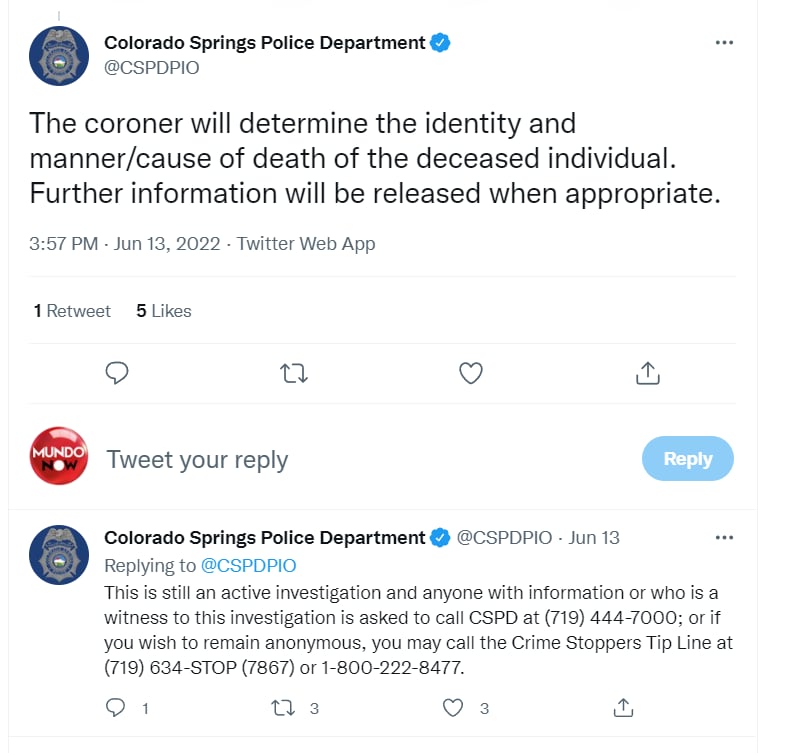Click the Twitter Web App source link

click(x=306, y=243)
